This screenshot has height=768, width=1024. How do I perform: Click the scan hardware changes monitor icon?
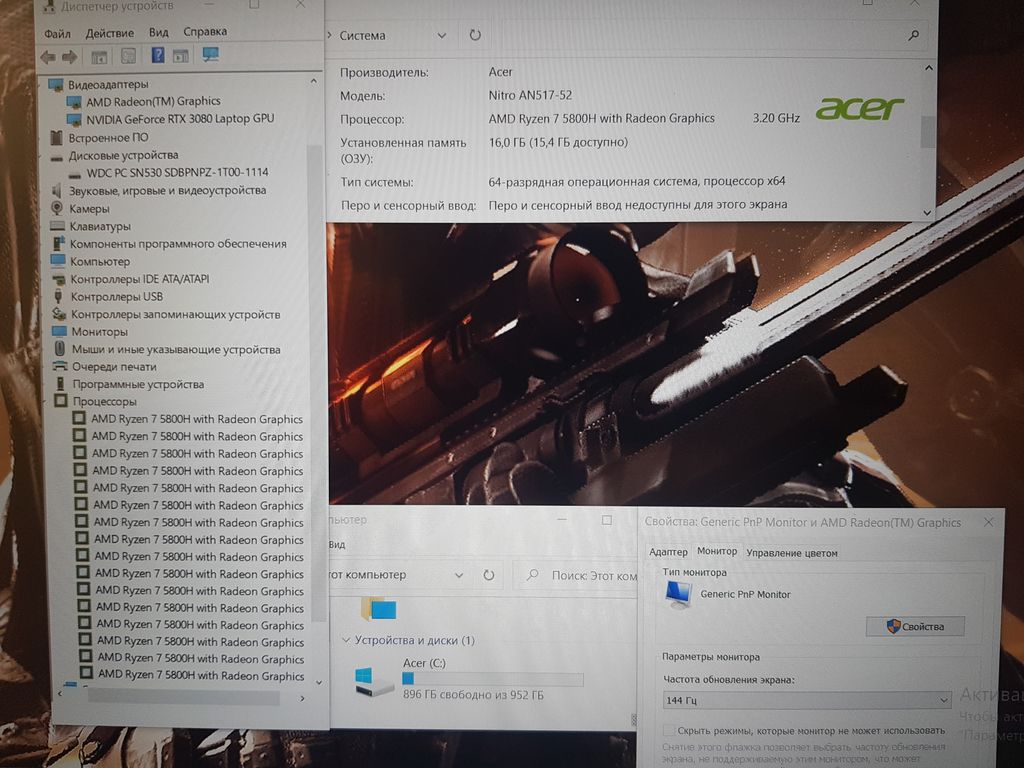pyautogui.click(x=210, y=54)
